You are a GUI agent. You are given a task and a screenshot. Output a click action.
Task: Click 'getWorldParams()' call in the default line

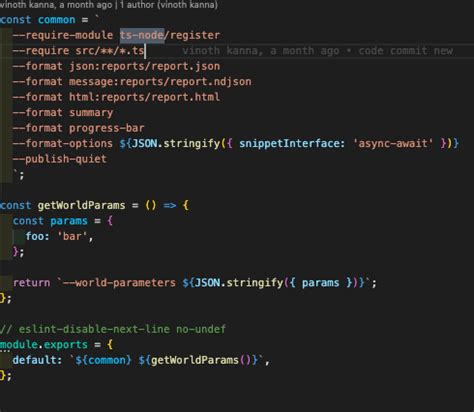201,360
